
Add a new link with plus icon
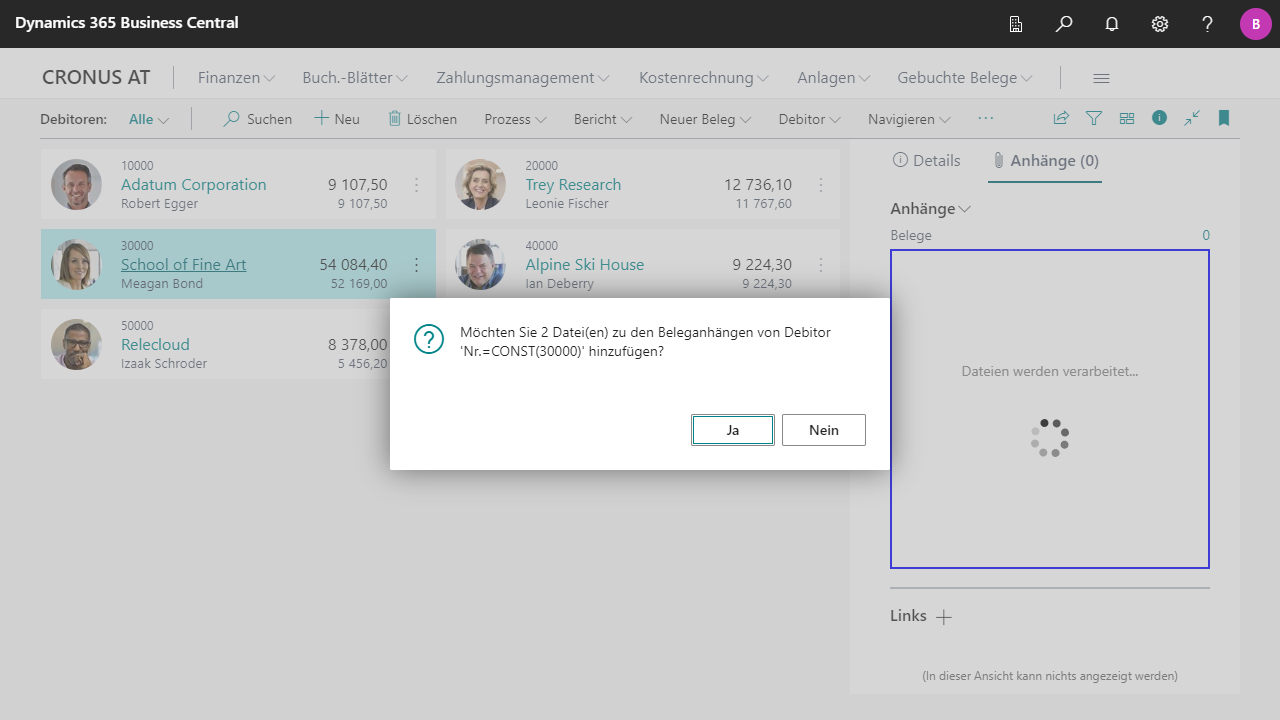point(943,617)
